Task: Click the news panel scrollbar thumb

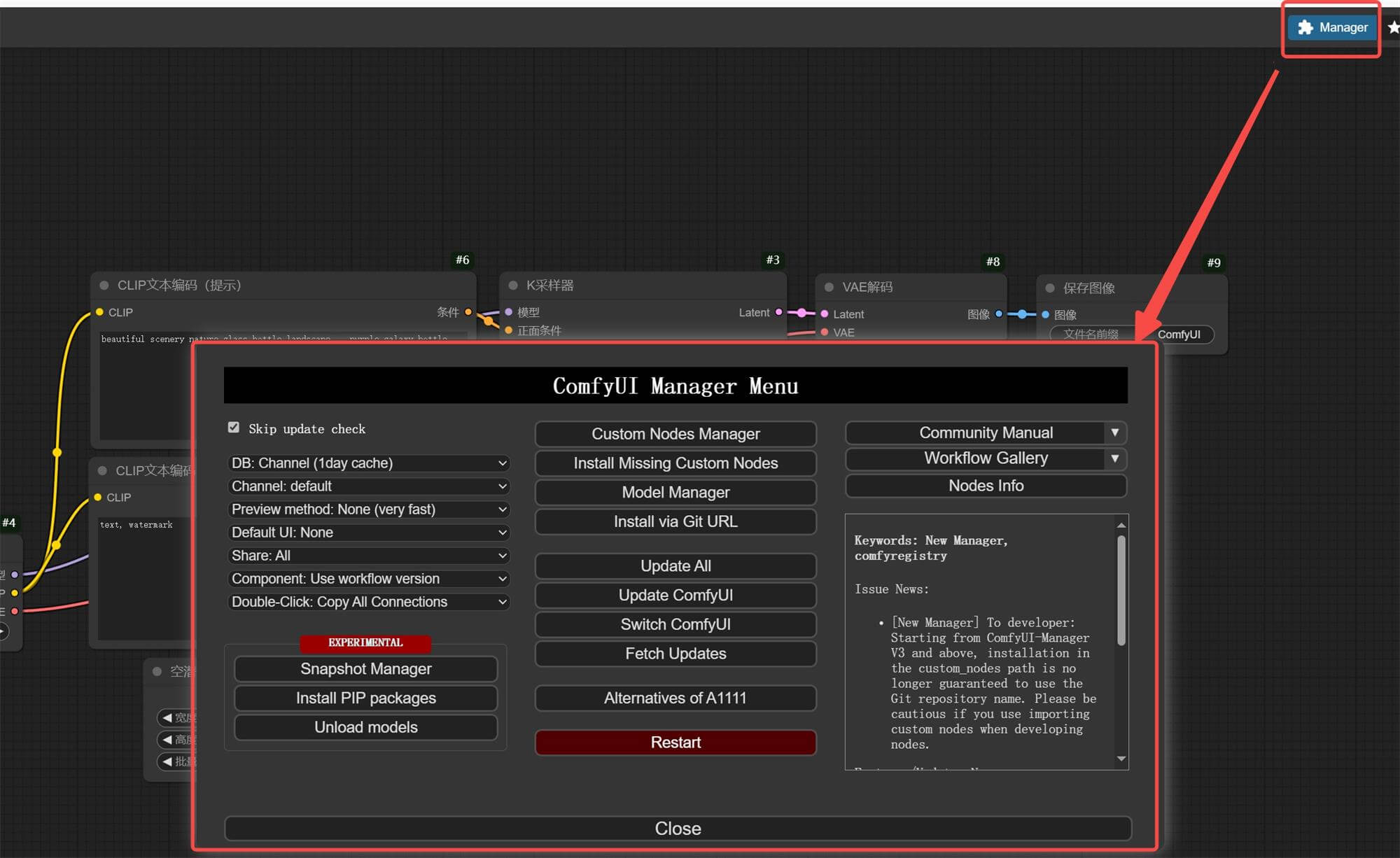Action: pos(1121,590)
